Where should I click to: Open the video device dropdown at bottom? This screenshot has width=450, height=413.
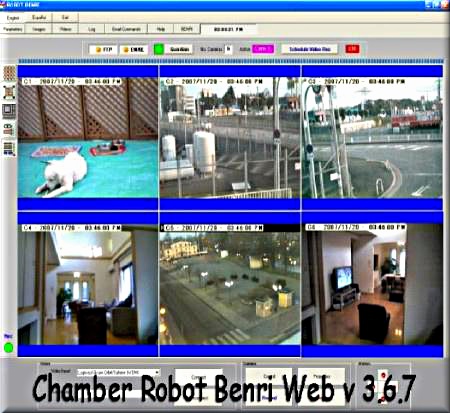(x=119, y=372)
